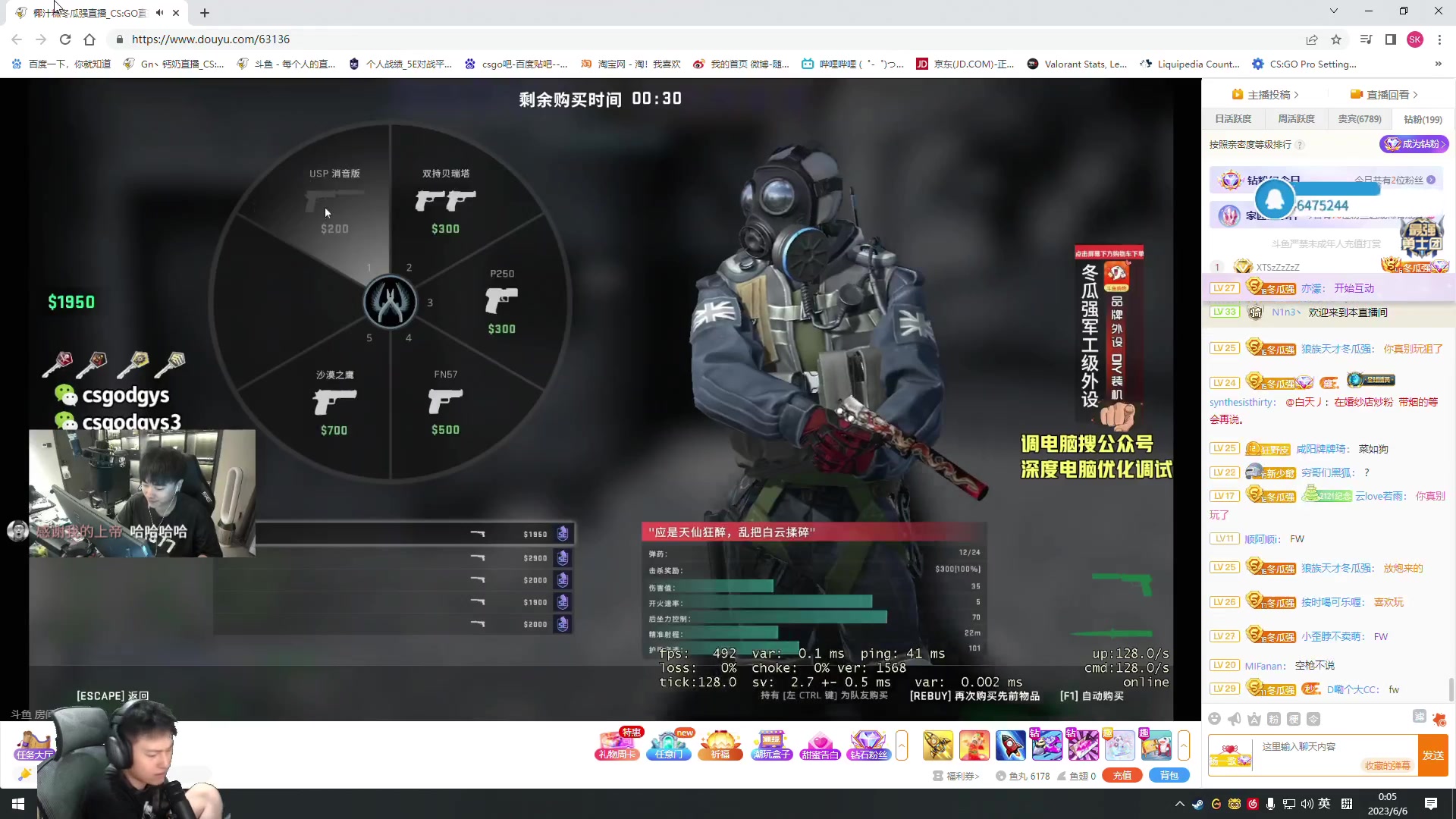This screenshot has height=819, width=1456.
Task: Switch to the 钻粉(199) tab
Action: click(1423, 119)
